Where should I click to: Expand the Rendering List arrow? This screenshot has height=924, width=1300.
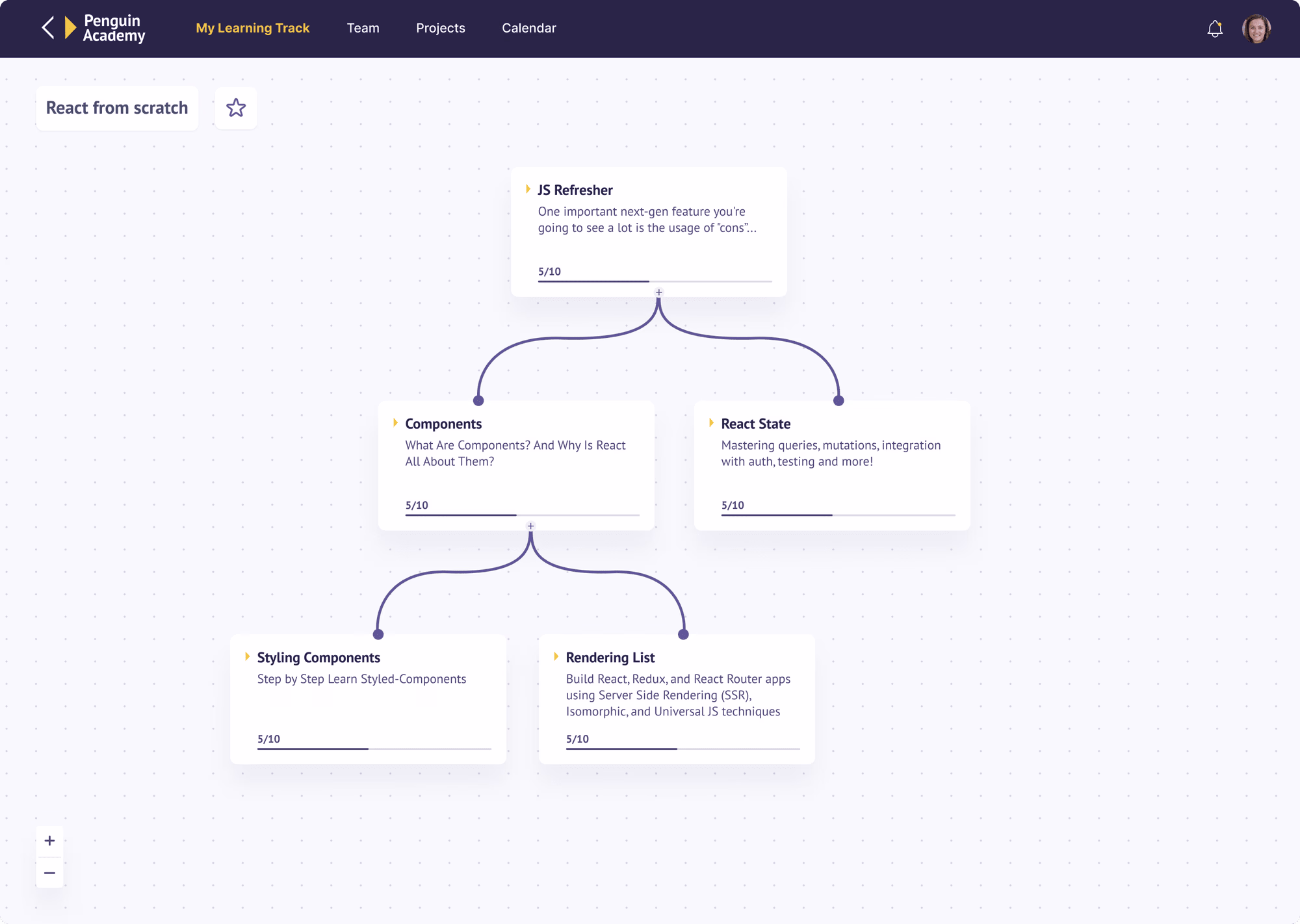[x=556, y=656]
